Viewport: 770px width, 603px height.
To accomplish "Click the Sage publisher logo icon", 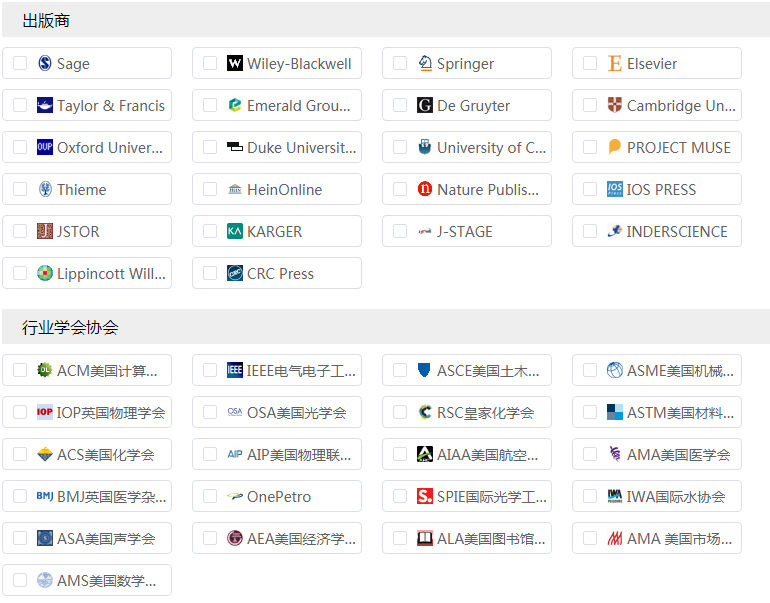I will 45,63.
